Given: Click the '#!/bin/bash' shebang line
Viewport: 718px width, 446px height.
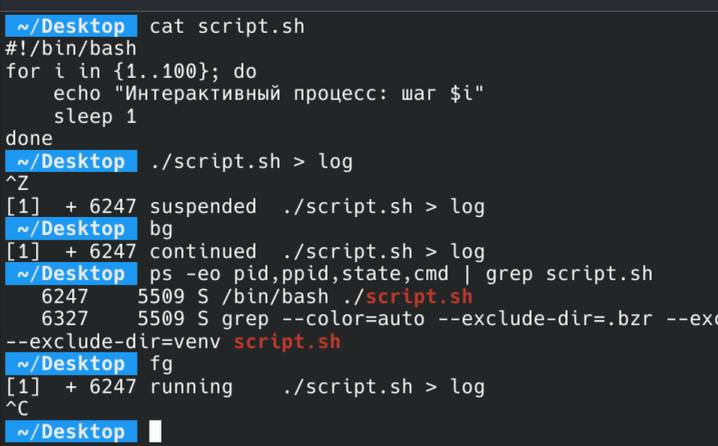Looking at the screenshot, I should (x=70, y=48).
